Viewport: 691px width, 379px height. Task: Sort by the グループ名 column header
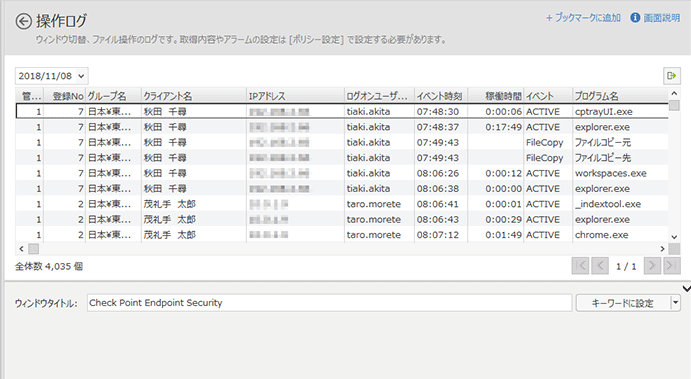(x=113, y=96)
